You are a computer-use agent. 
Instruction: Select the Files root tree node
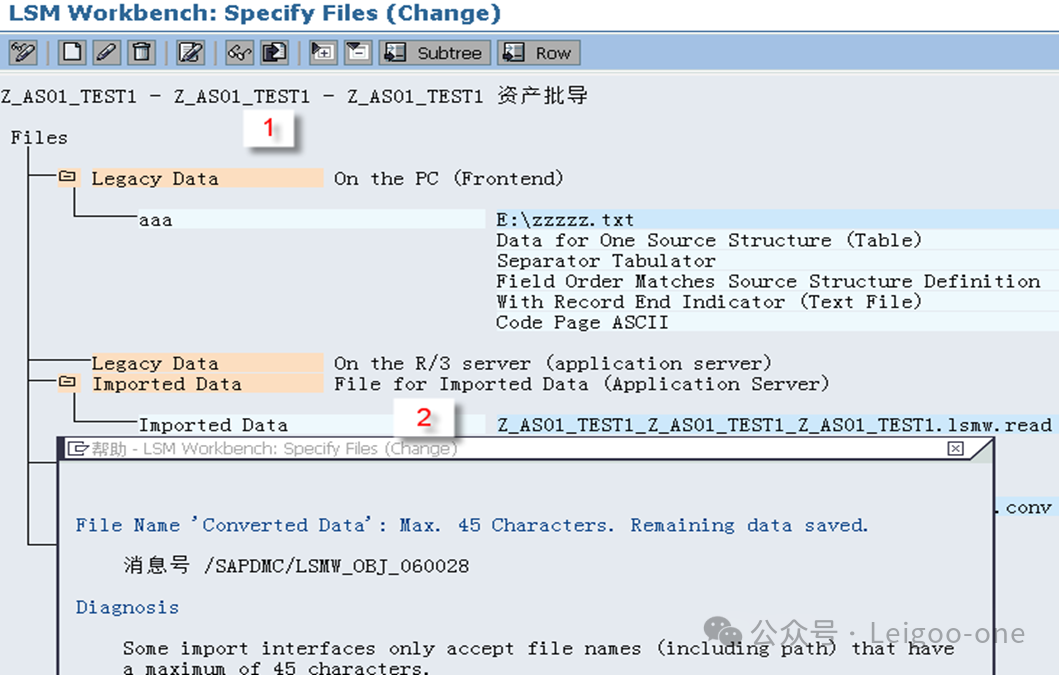pyautogui.click(x=39, y=137)
